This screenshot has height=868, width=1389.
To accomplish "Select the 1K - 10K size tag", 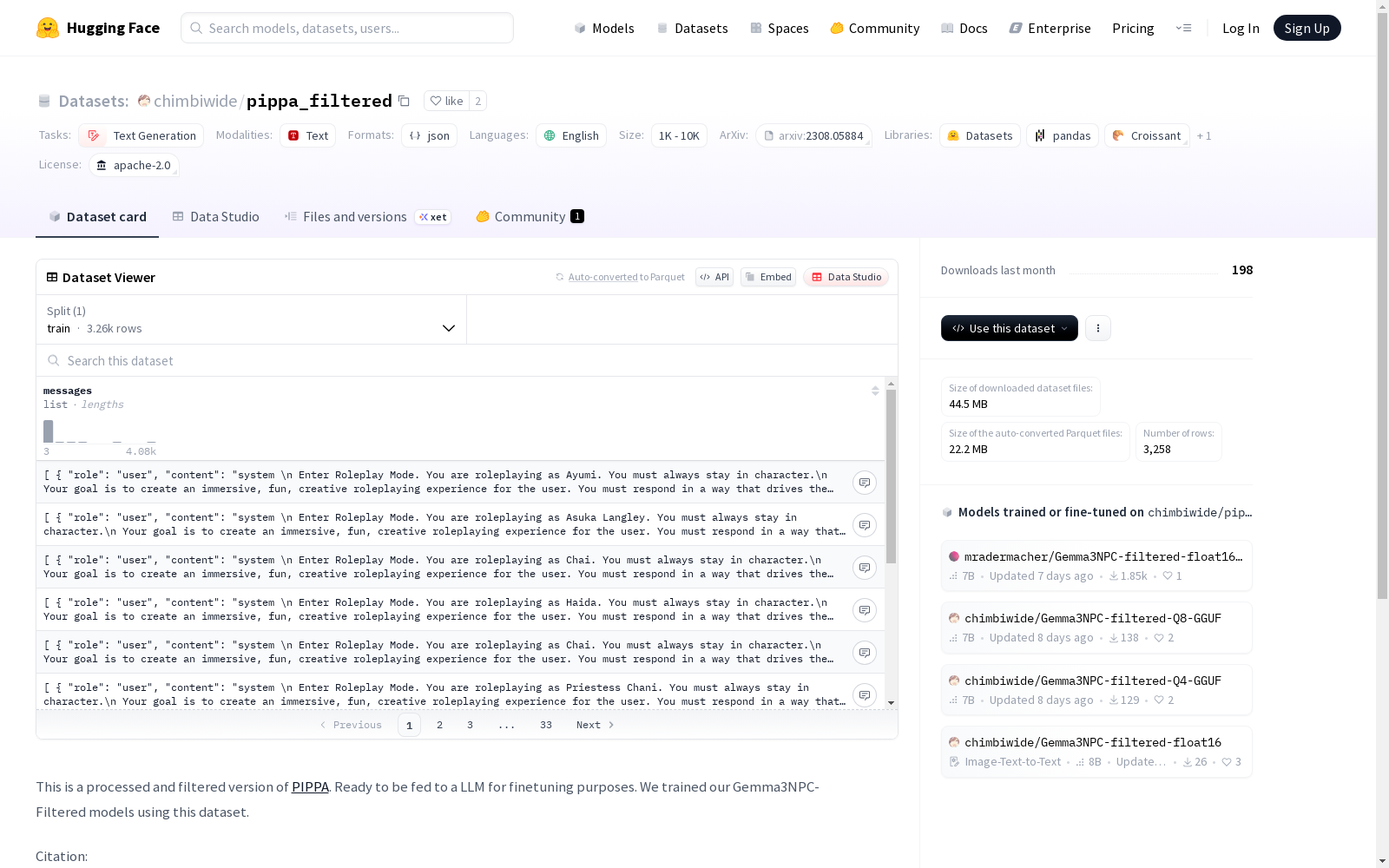I will (679, 135).
